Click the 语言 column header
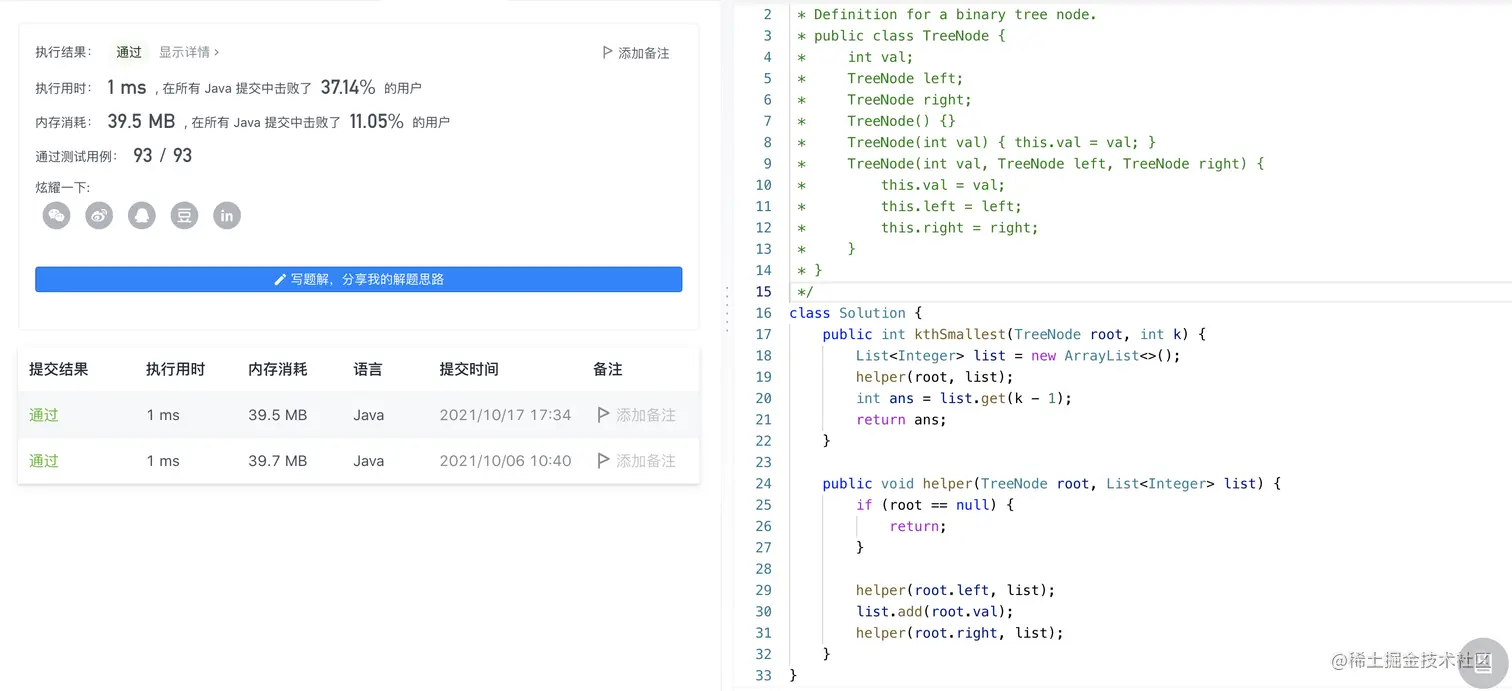Viewport: 1512px width, 691px height. (368, 369)
